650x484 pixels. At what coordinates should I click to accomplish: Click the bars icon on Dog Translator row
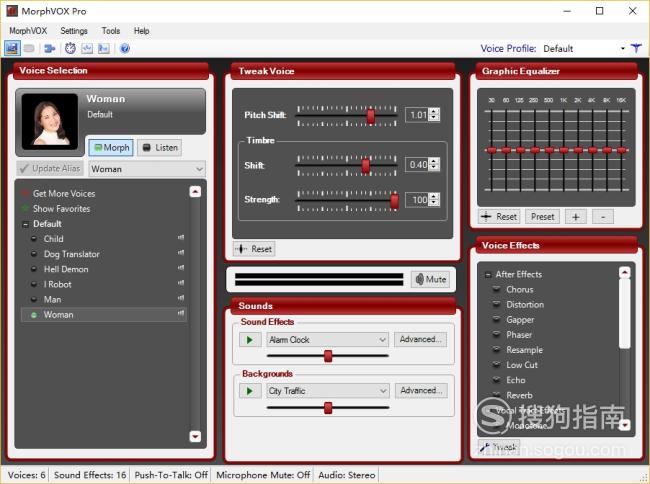pyautogui.click(x=181, y=252)
